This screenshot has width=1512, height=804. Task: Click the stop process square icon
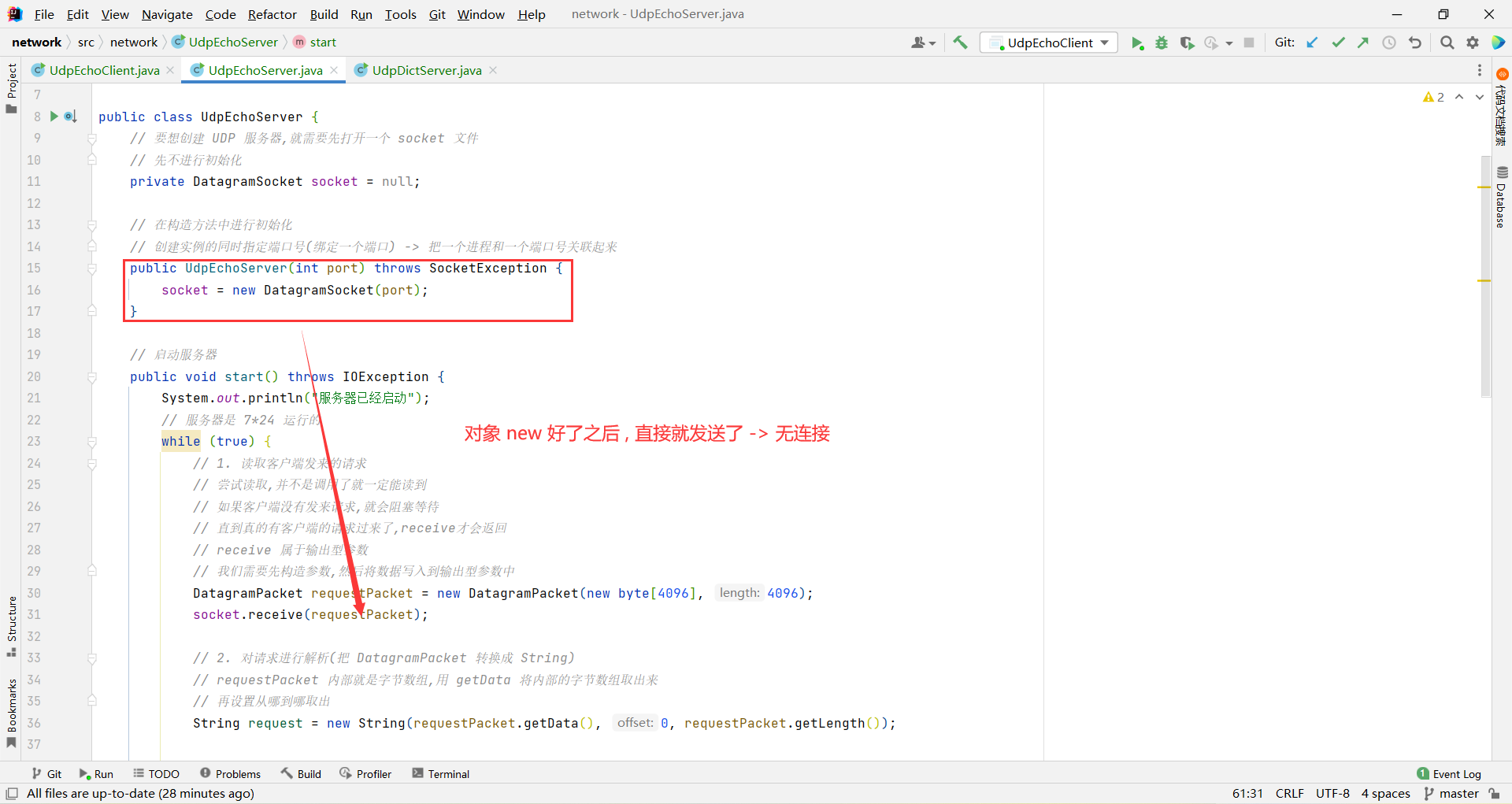(x=1249, y=43)
